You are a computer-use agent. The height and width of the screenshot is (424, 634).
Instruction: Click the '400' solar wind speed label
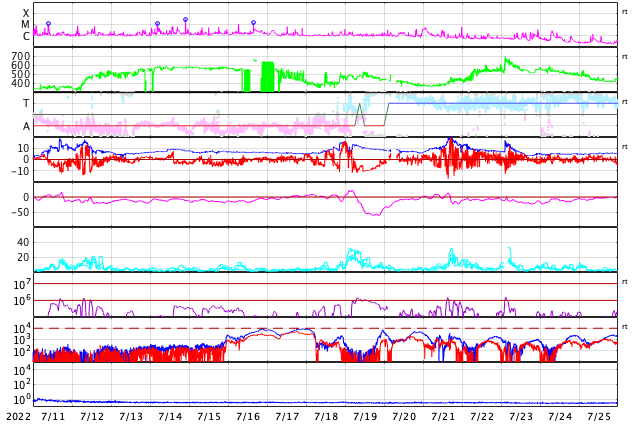click(x=20, y=83)
